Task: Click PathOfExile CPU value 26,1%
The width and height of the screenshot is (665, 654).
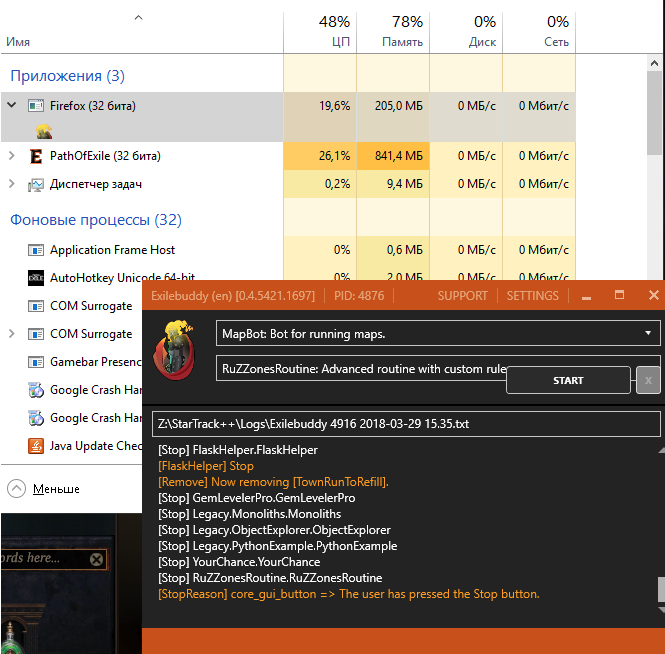Action: coord(335,156)
